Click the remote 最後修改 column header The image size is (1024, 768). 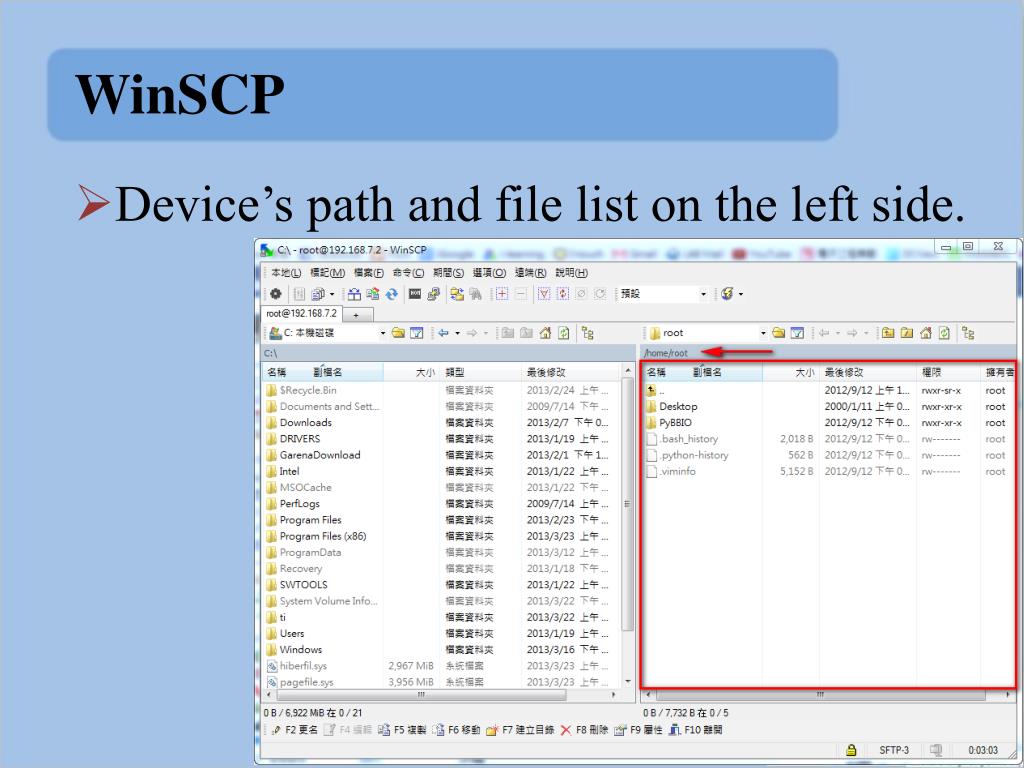pyautogui.click(x=867, y=372)
